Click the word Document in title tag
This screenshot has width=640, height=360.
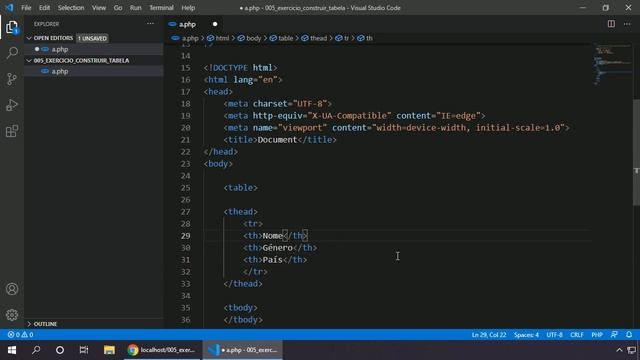tap(278, 140)
